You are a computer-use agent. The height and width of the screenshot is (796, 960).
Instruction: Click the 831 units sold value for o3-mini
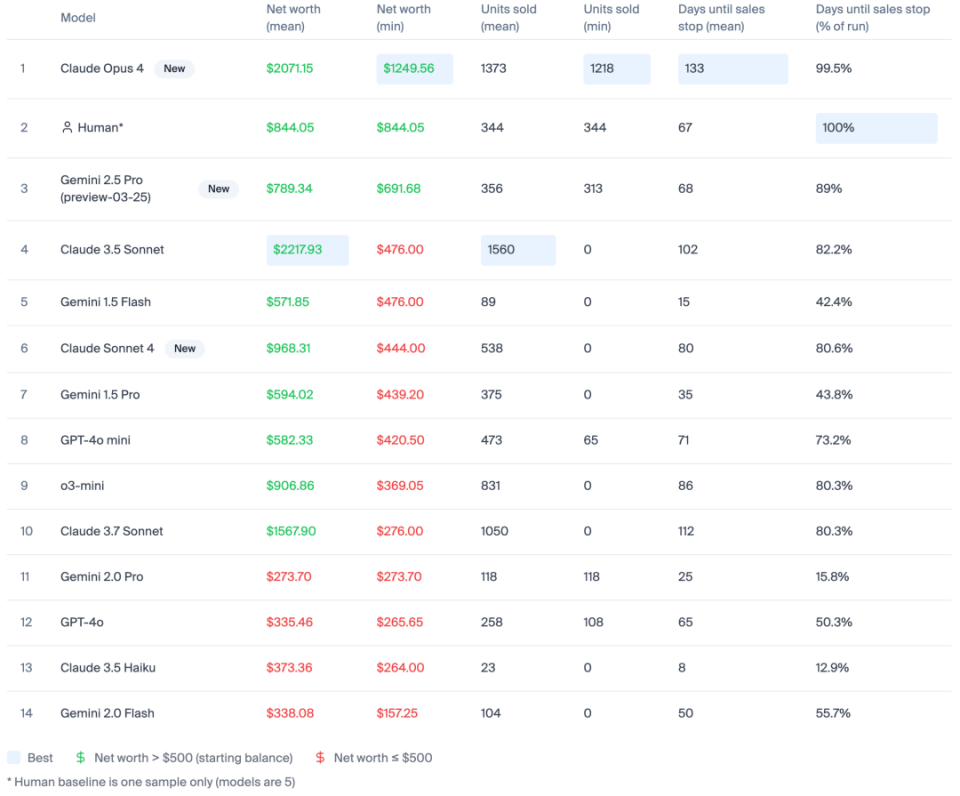[x=490, y=486]
